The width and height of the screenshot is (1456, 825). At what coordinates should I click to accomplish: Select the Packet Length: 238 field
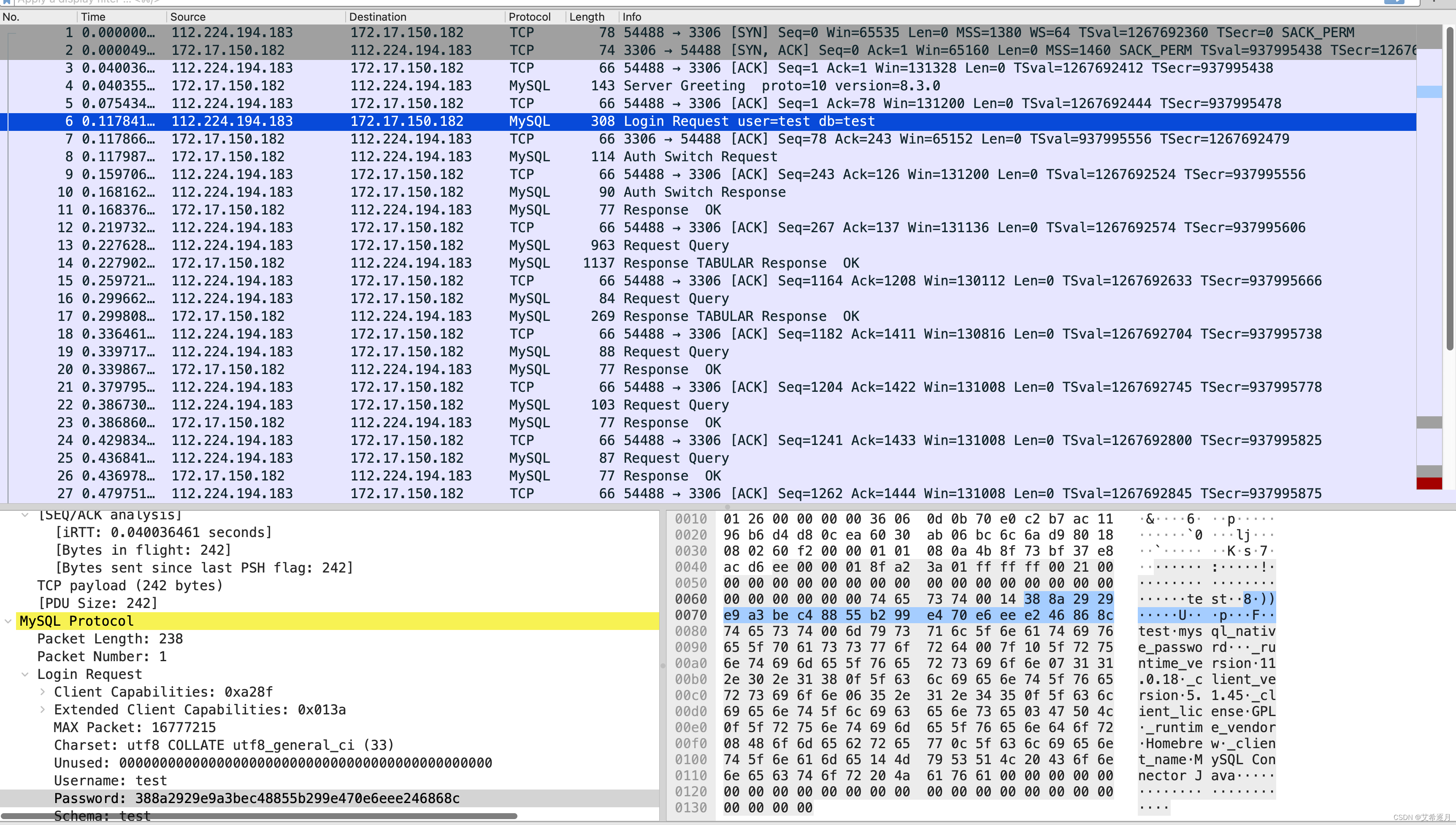[x=330, y=639]
